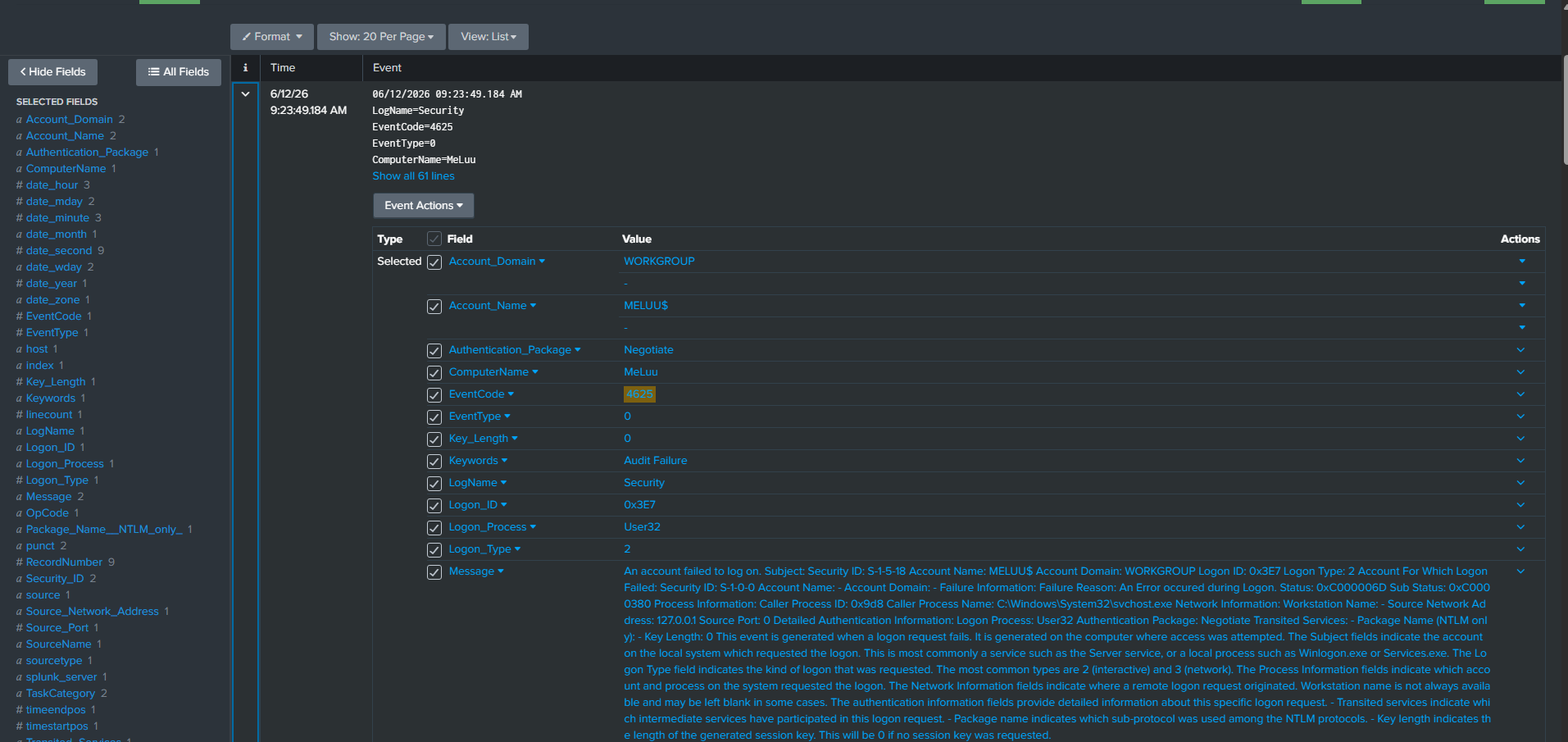The image size is (1568, 742).
Task: Toggle the select-all Field checkbox in header
Action: pyautogui.click(x=434, y=239)
